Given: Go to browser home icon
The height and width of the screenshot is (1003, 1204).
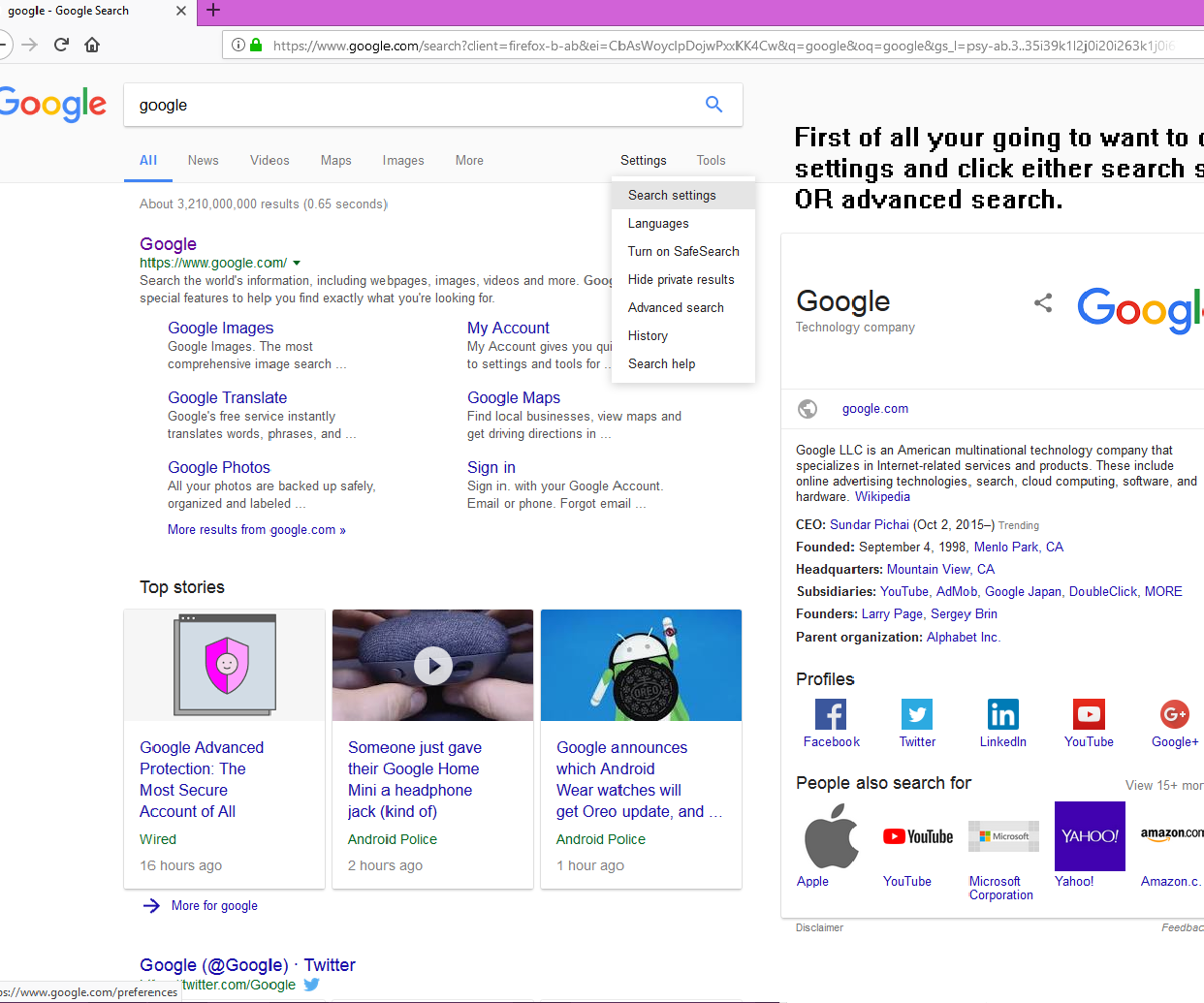Looking at the screenshot, I should coord(92,45).
